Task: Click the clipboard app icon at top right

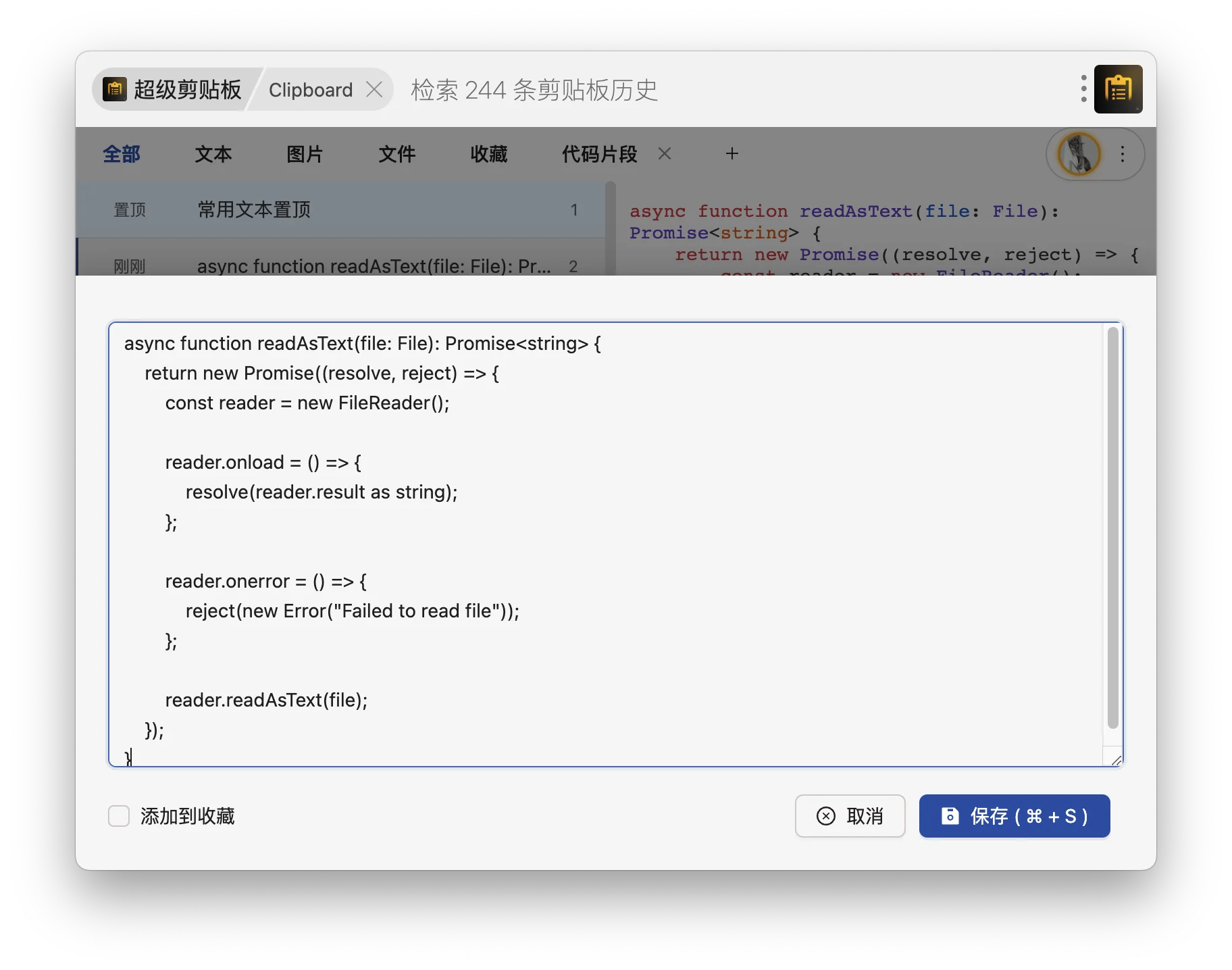Action: (x=1118, y=89)
